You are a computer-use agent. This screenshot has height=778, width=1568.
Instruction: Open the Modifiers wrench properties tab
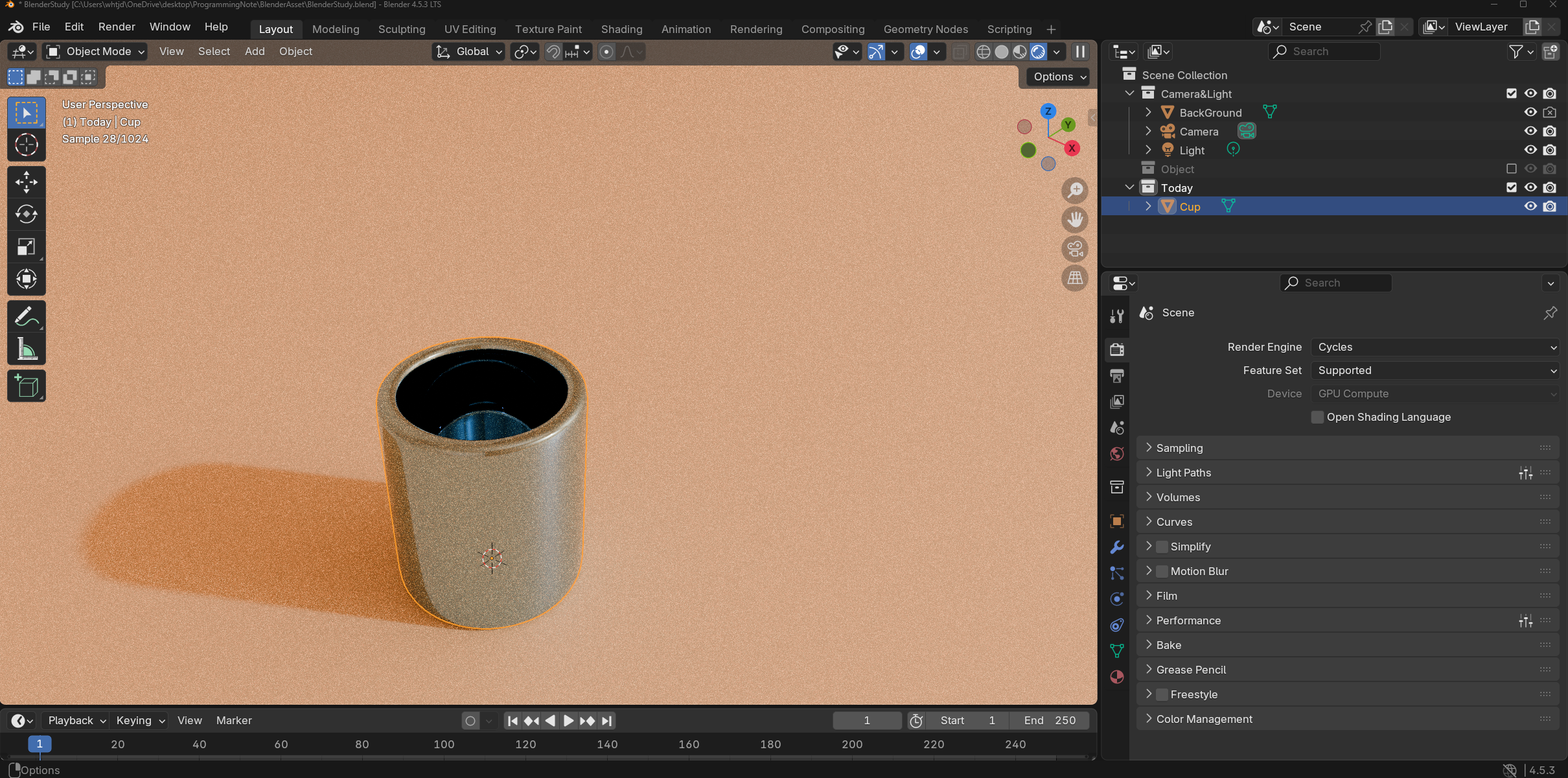pos(1116,547)
